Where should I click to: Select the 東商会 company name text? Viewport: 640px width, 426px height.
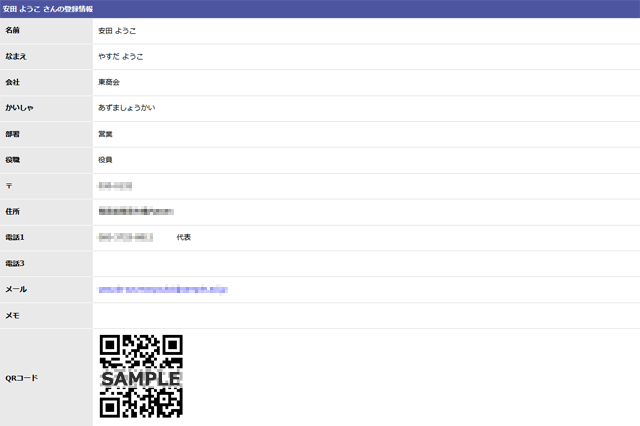(x=110, y=82)
